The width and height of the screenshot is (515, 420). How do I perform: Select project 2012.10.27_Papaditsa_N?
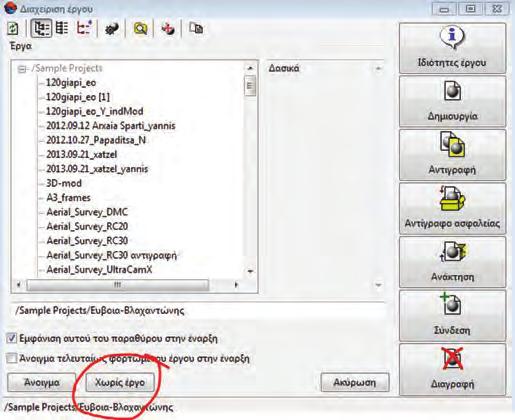pyautogui.click(x=96, y=140)
